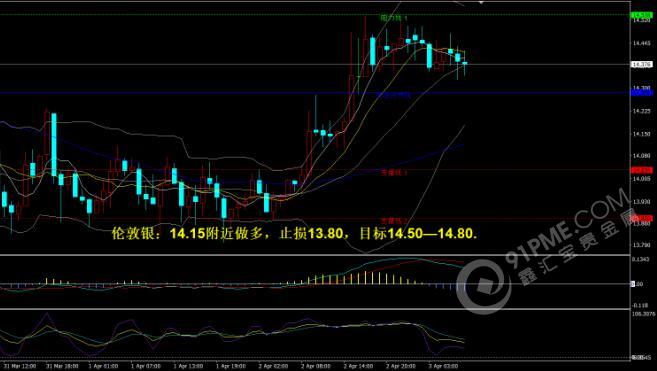
Task: Click the 2 Apr 14:00 time axis label
Action: pyautogui.click(x=359, y=366)
